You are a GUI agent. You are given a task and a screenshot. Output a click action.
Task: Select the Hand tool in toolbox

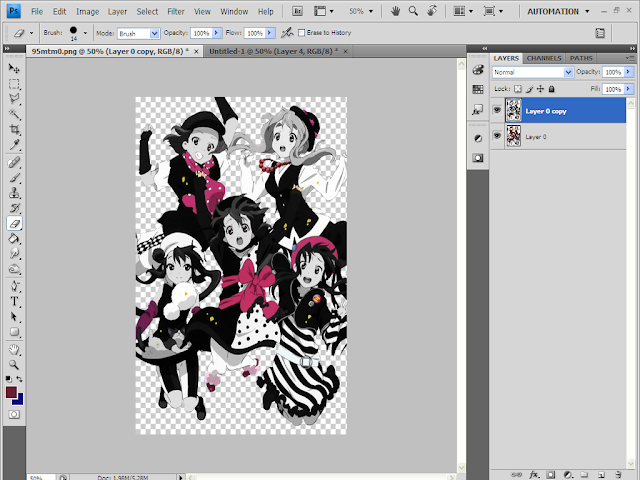pyautogui.click(x=14, y=350)
